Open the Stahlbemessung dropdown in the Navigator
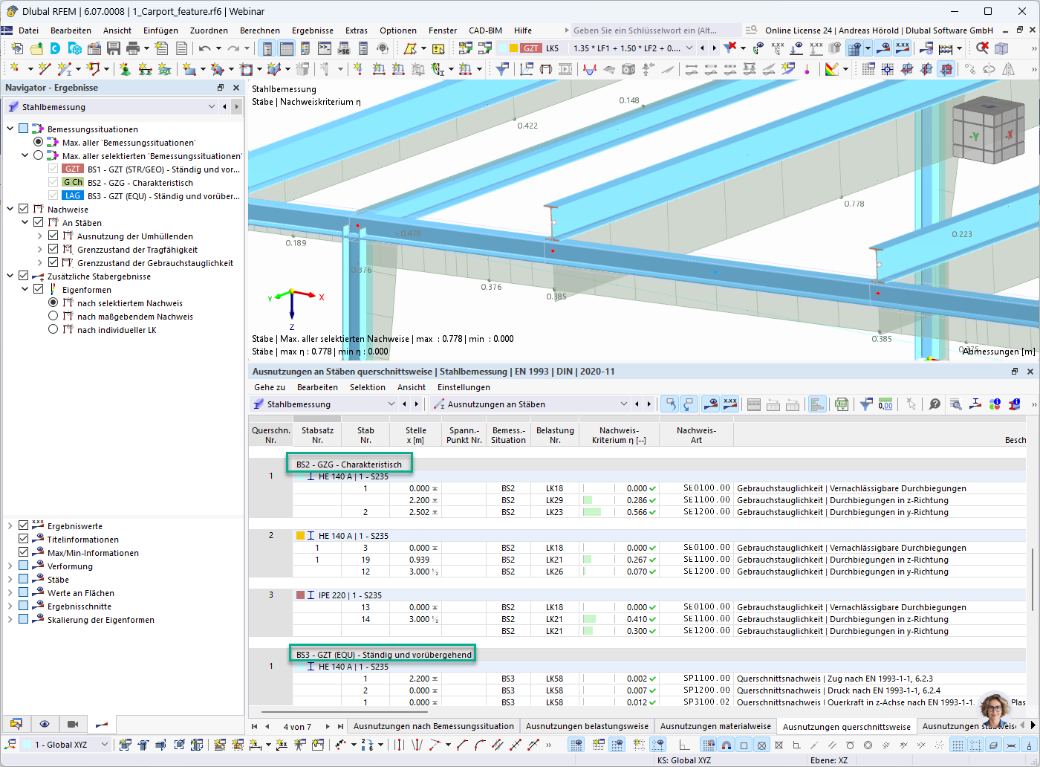 (212, 107)
